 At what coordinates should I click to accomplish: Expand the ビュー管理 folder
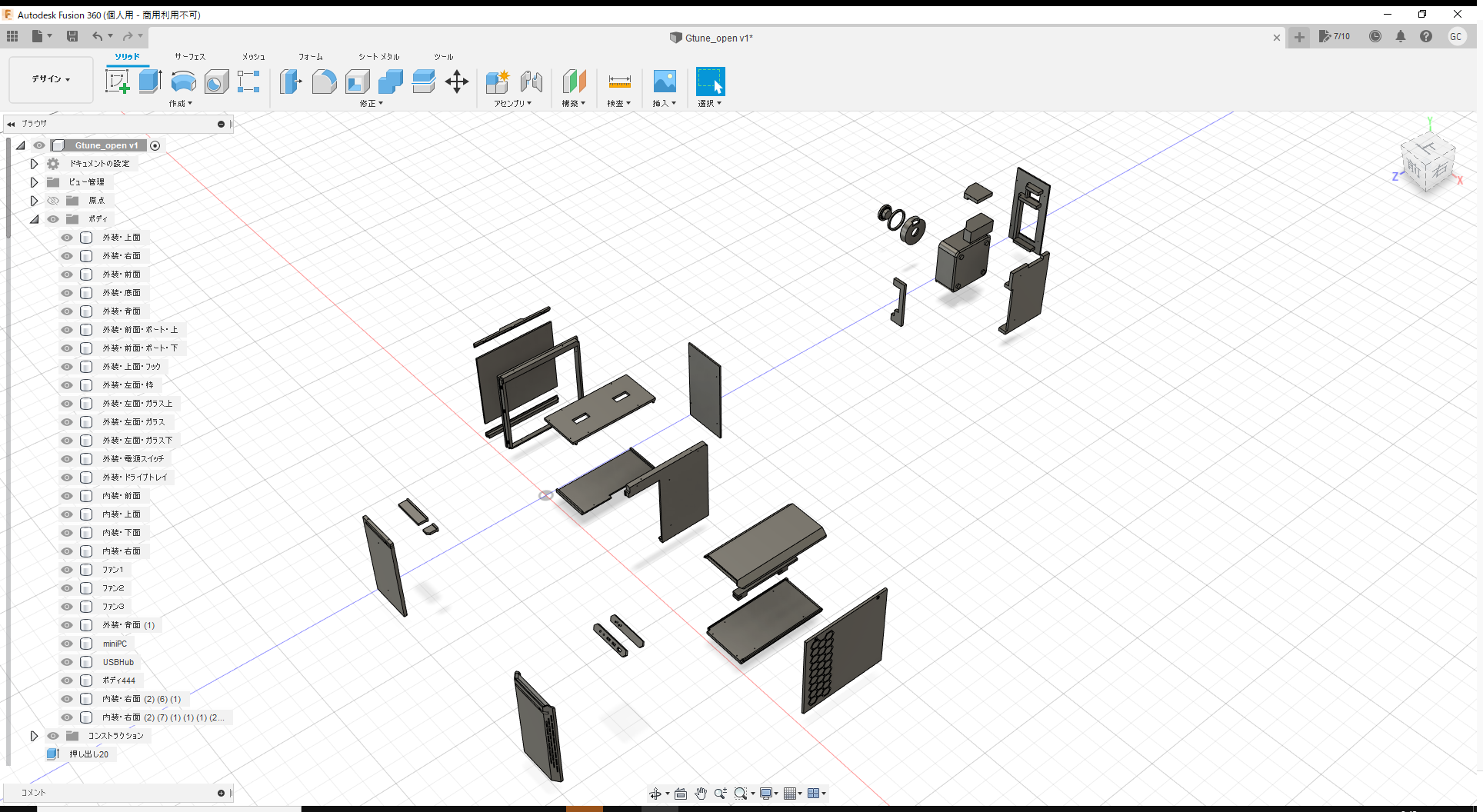(x=34, y=182)
